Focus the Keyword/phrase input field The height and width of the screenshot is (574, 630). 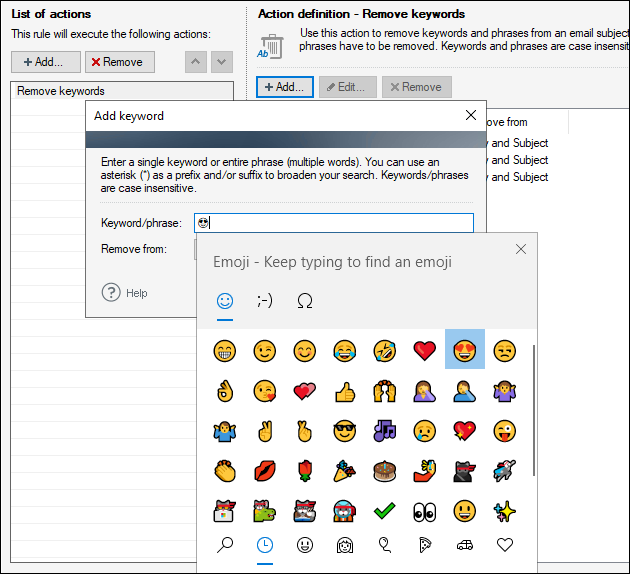point(334,223)
